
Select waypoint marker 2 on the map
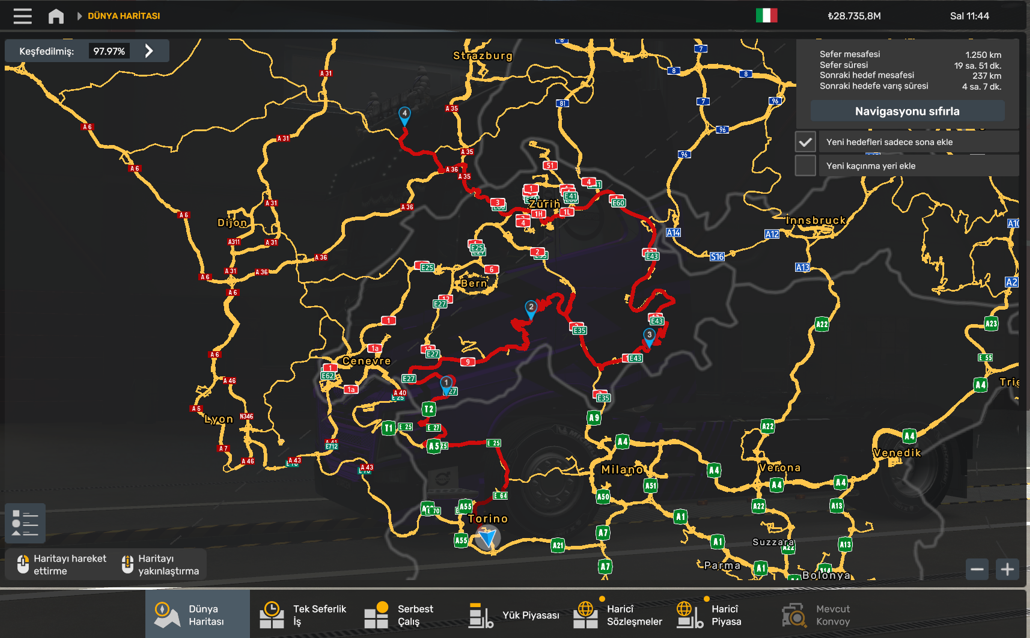click(x=531, y=304)
